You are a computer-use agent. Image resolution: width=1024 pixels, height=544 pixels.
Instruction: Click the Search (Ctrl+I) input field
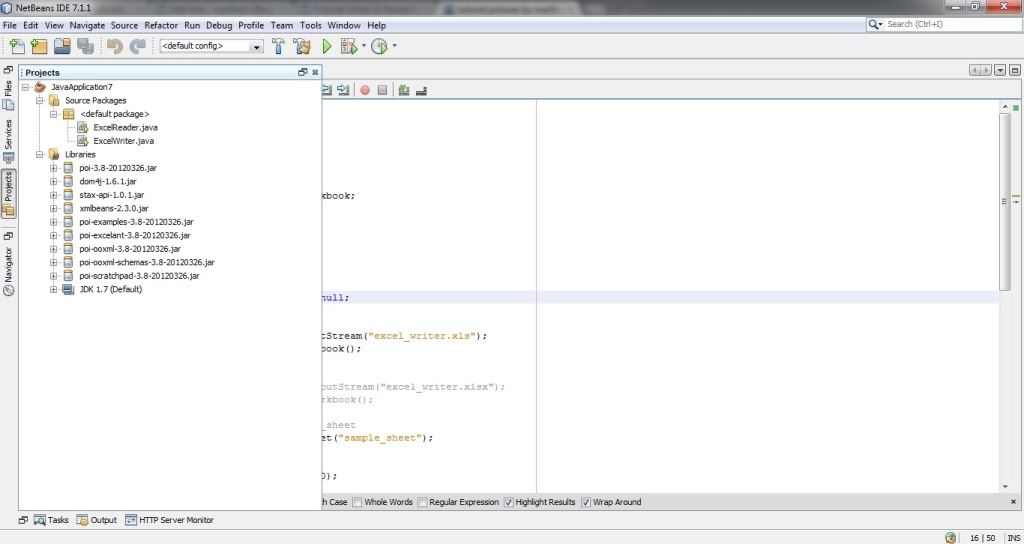tap(953, 24)
